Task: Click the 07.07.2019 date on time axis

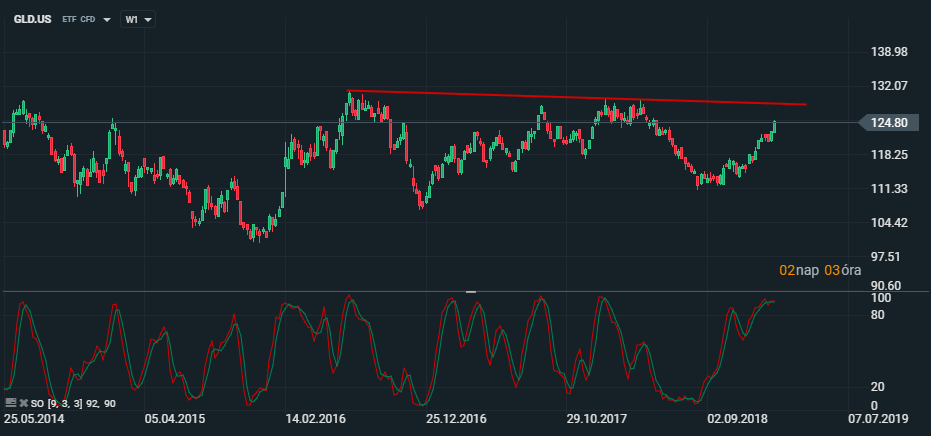Action: coord(877,420)
